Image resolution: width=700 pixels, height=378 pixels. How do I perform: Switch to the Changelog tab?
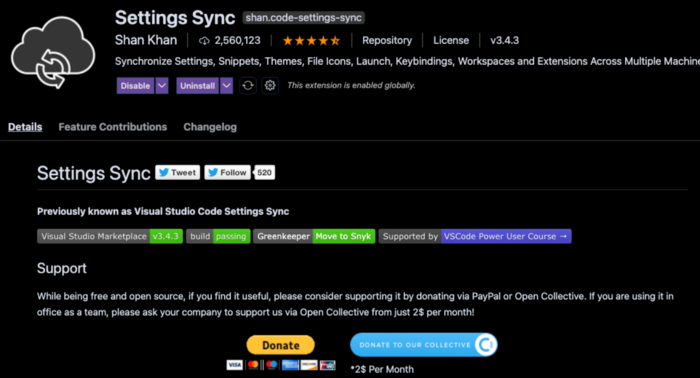click(210, 127)
